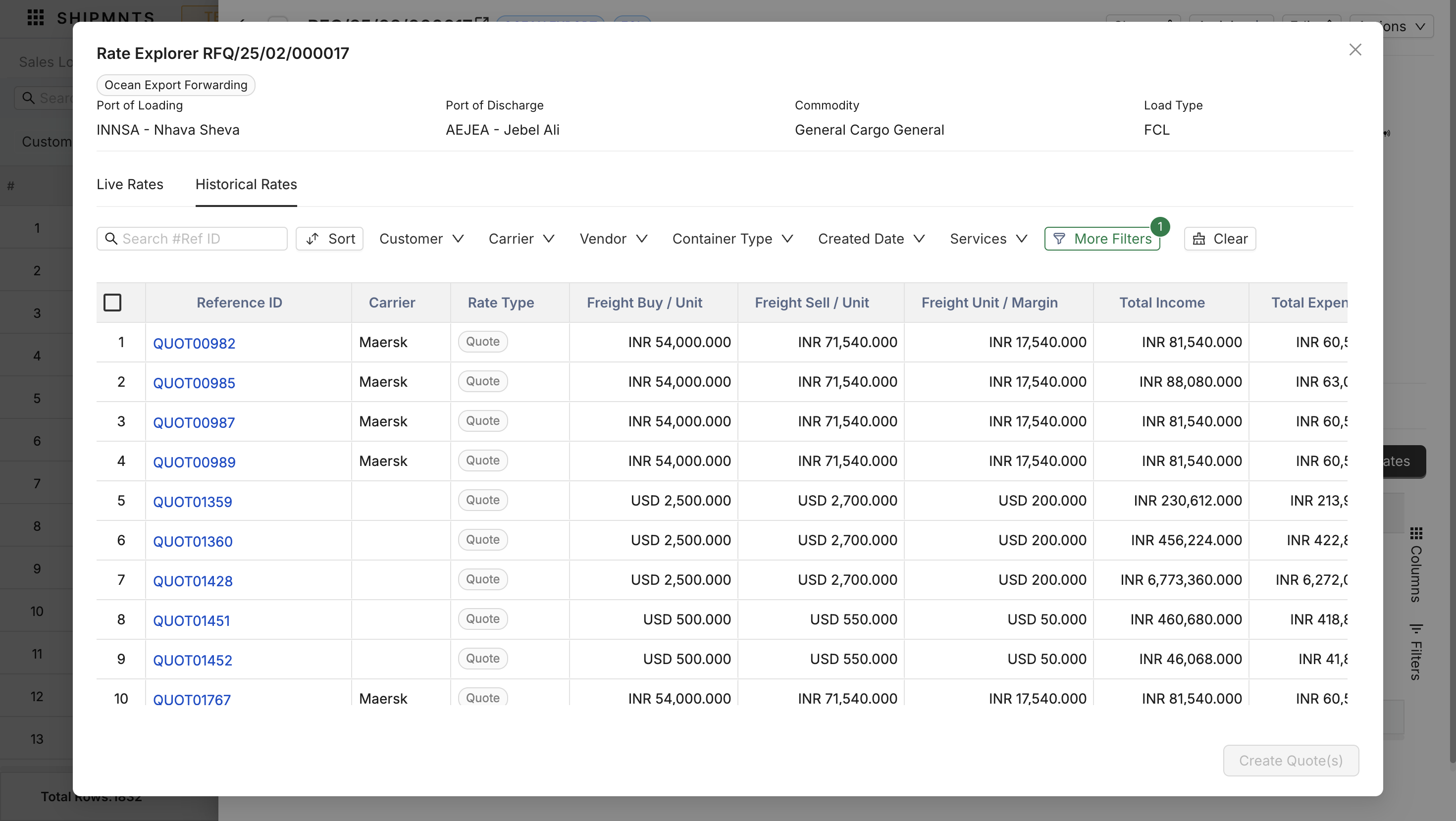1456x821 pixels.
Task: Click the Filters side panel icon
Action: (1415, 628)
